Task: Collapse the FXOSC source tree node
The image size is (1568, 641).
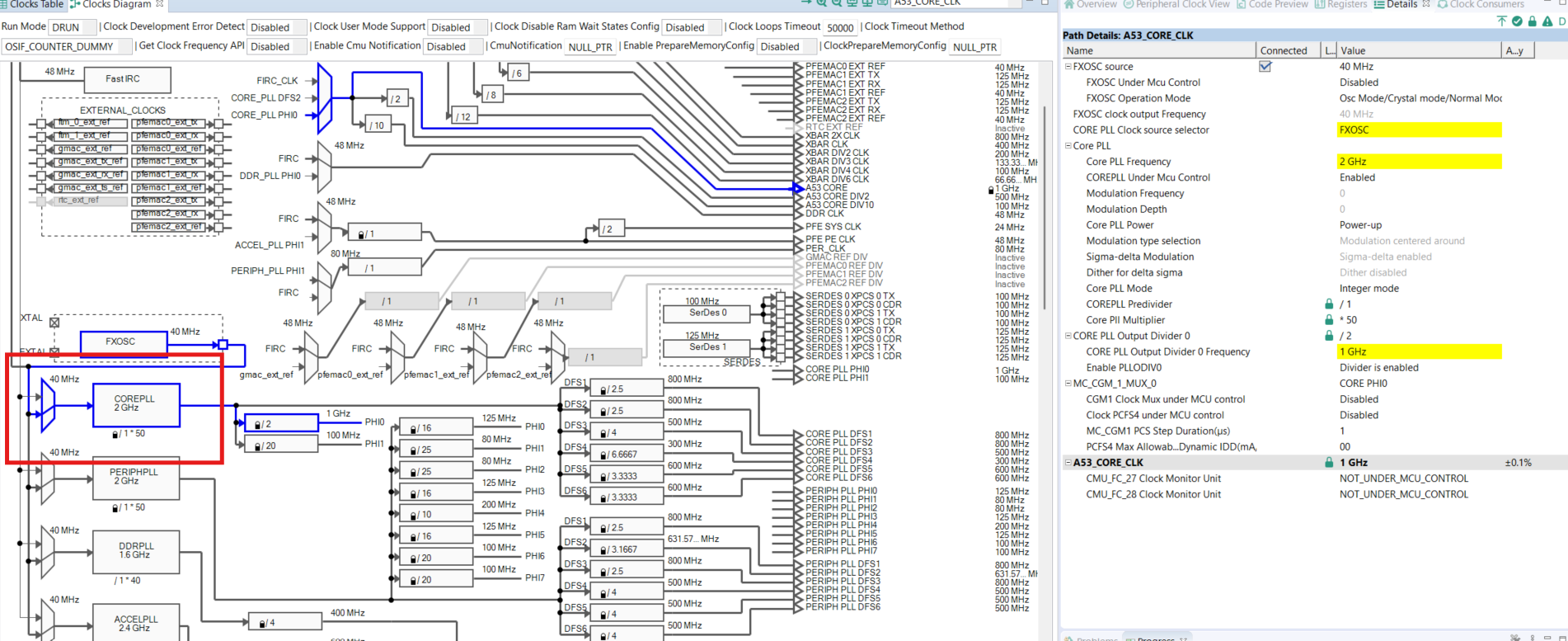Action: point(1068,67)
